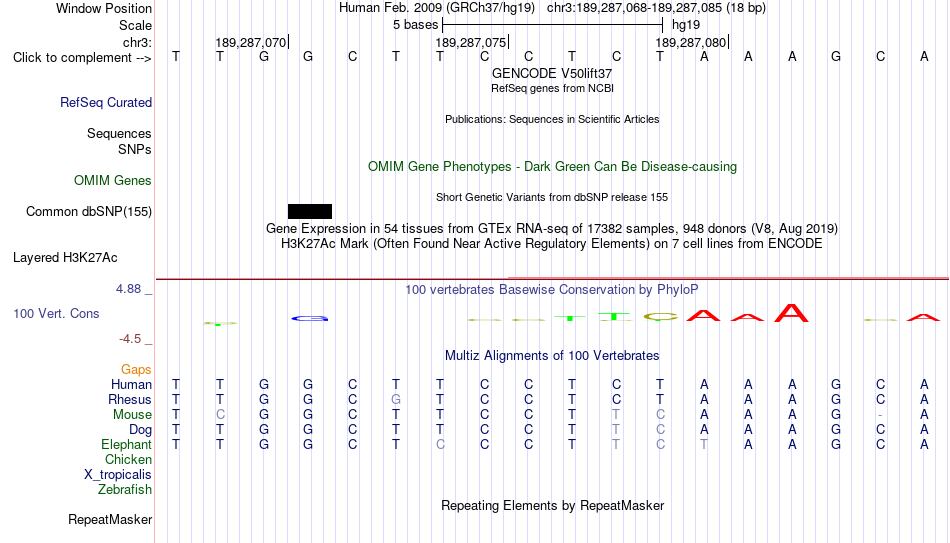Click the olive C PhyloP conservation logo

[x=660, y=316]
